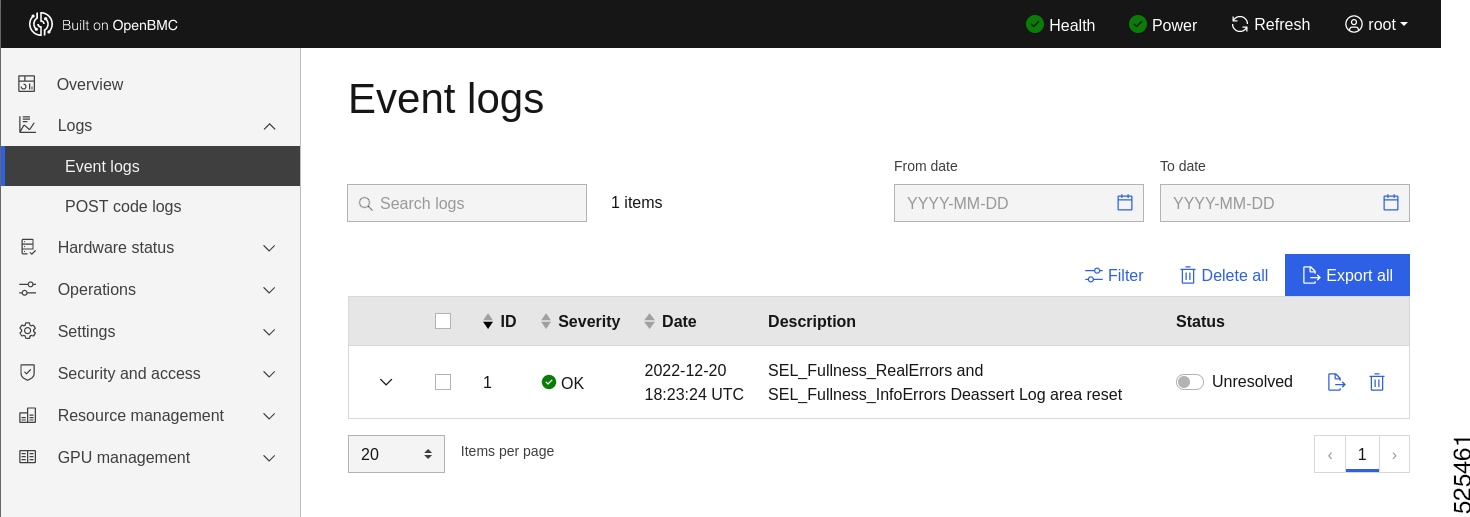Click the OpenBMC logo icon
The height and width of the screenshot is (517, 1470).
[40, 24]
